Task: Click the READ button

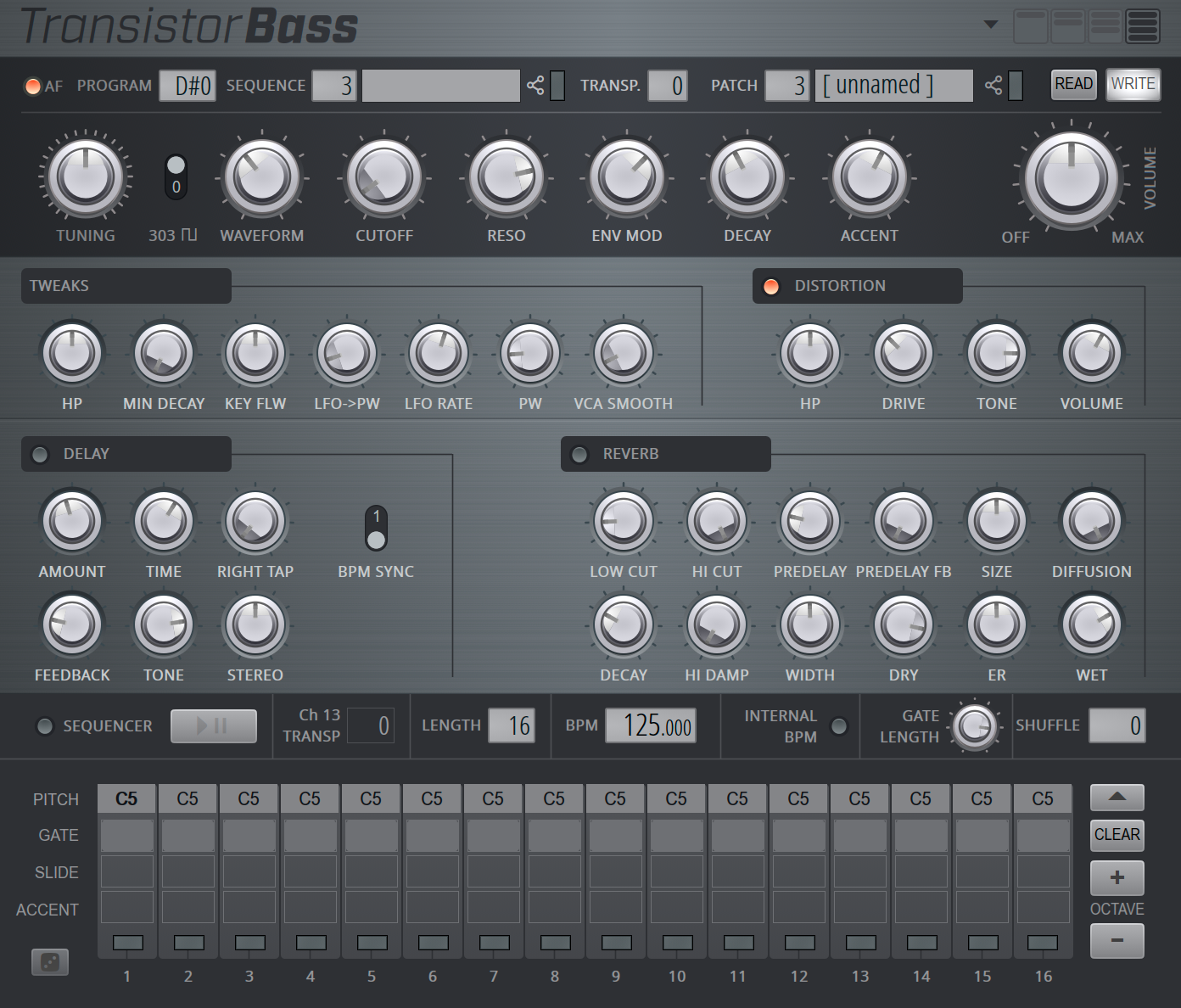Action: [x=1073, y=84]
